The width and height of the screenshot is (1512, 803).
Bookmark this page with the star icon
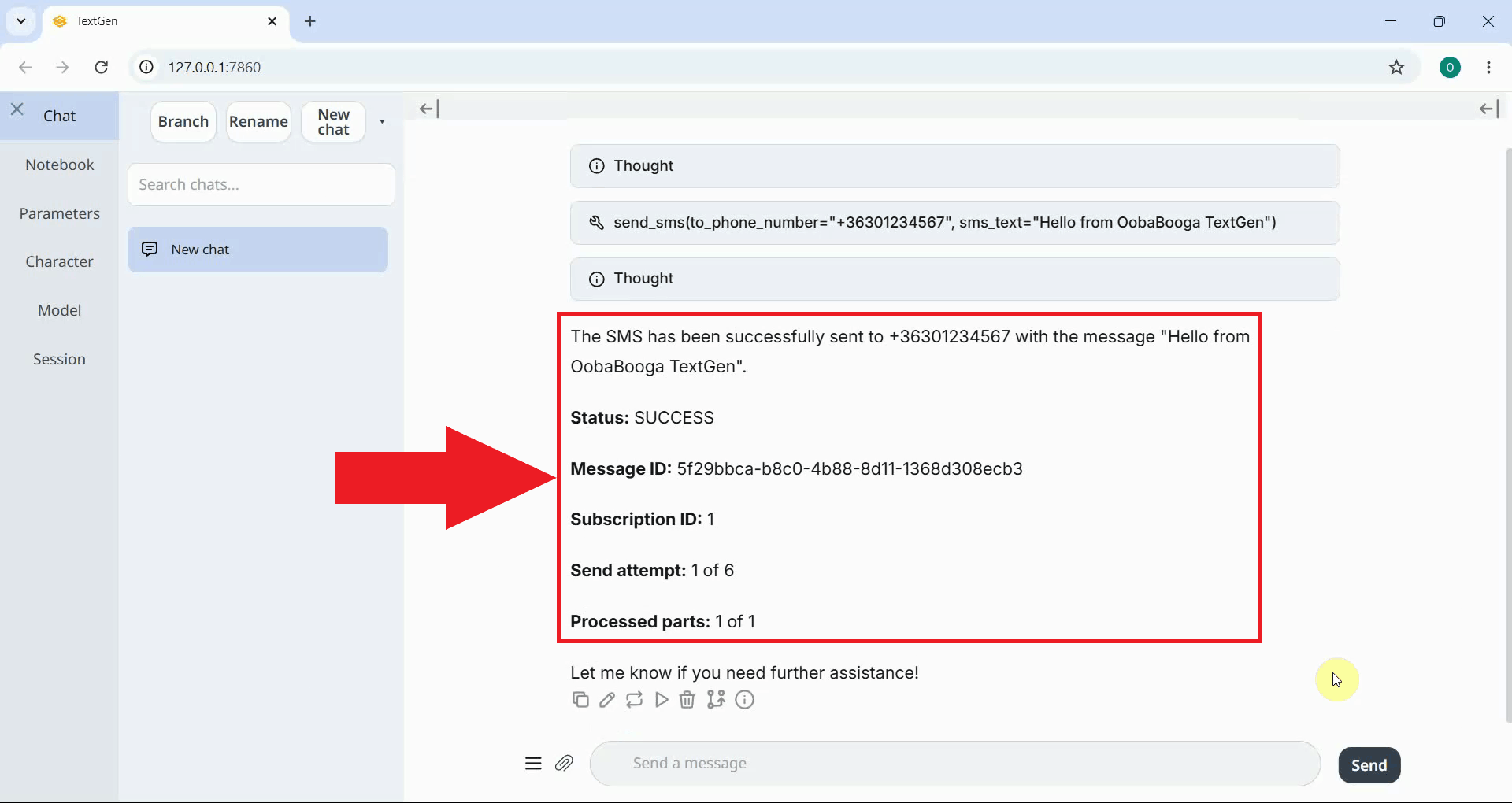coord(1396,67)
